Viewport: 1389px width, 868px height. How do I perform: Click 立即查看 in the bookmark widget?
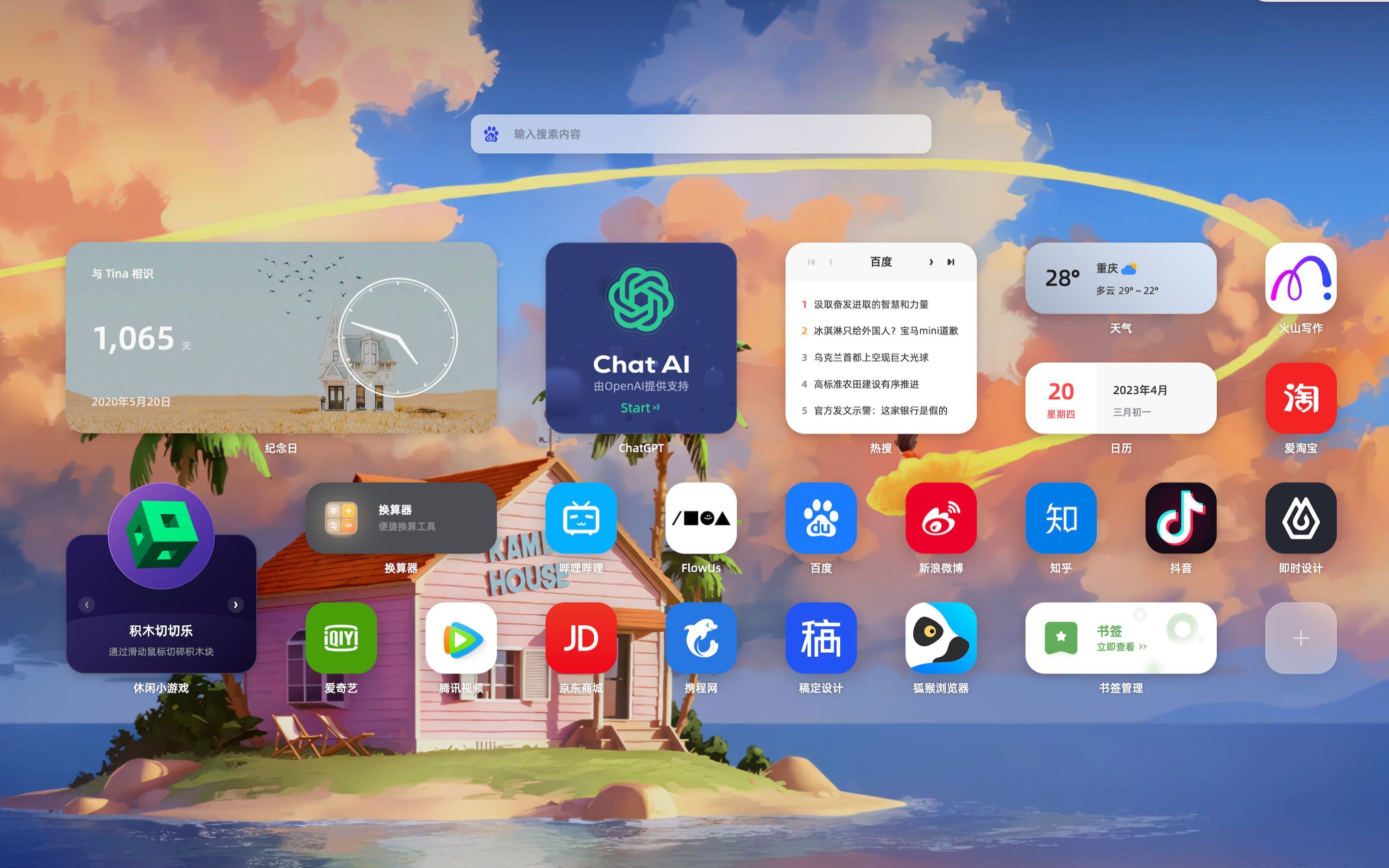point(1122,647)
